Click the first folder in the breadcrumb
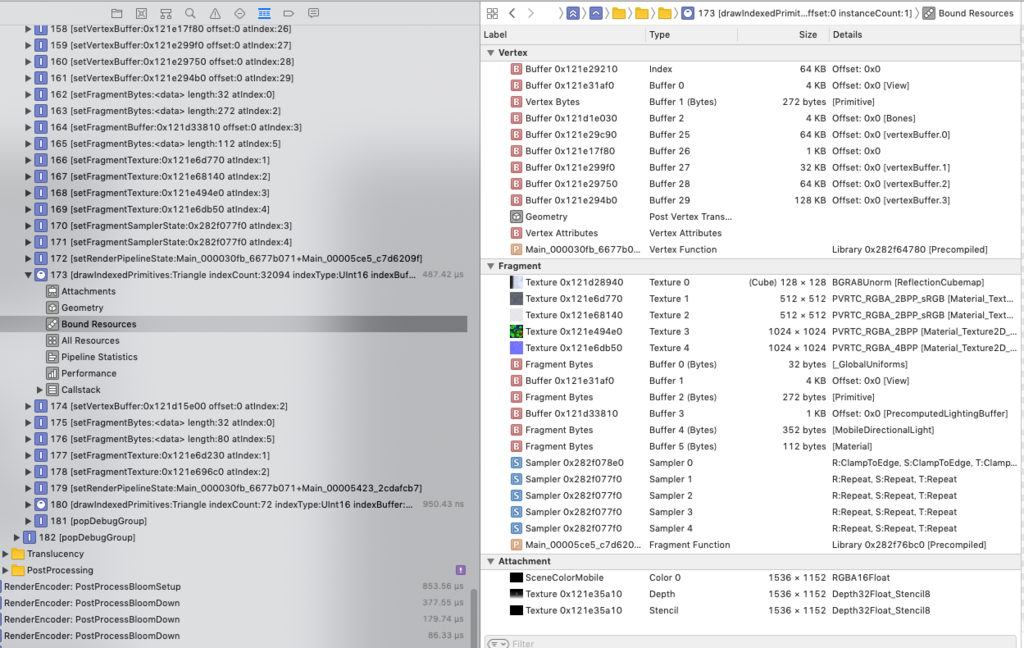 (x=619, y=13)
